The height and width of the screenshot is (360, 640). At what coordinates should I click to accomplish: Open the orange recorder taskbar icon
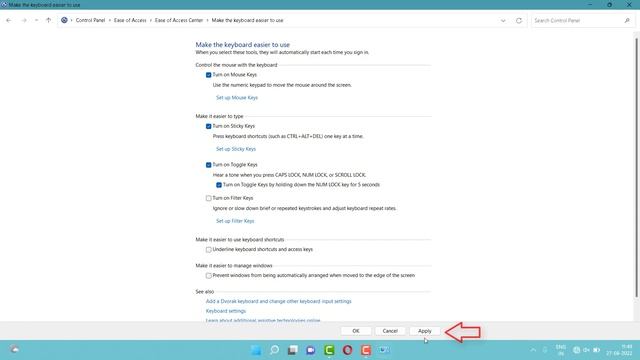point(366,350)
